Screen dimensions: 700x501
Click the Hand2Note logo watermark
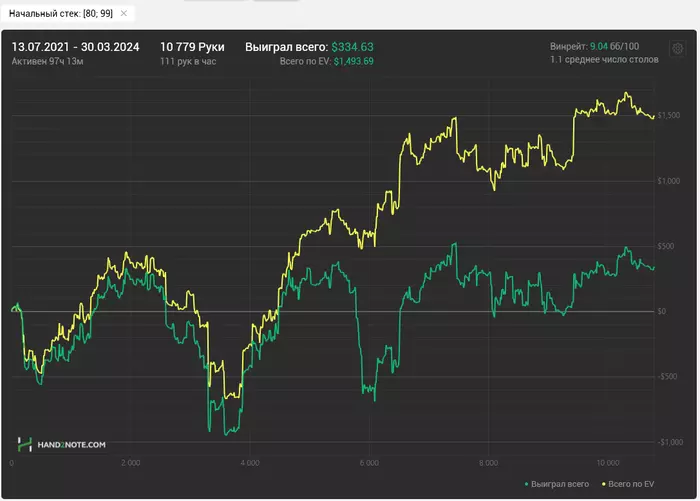62,443
